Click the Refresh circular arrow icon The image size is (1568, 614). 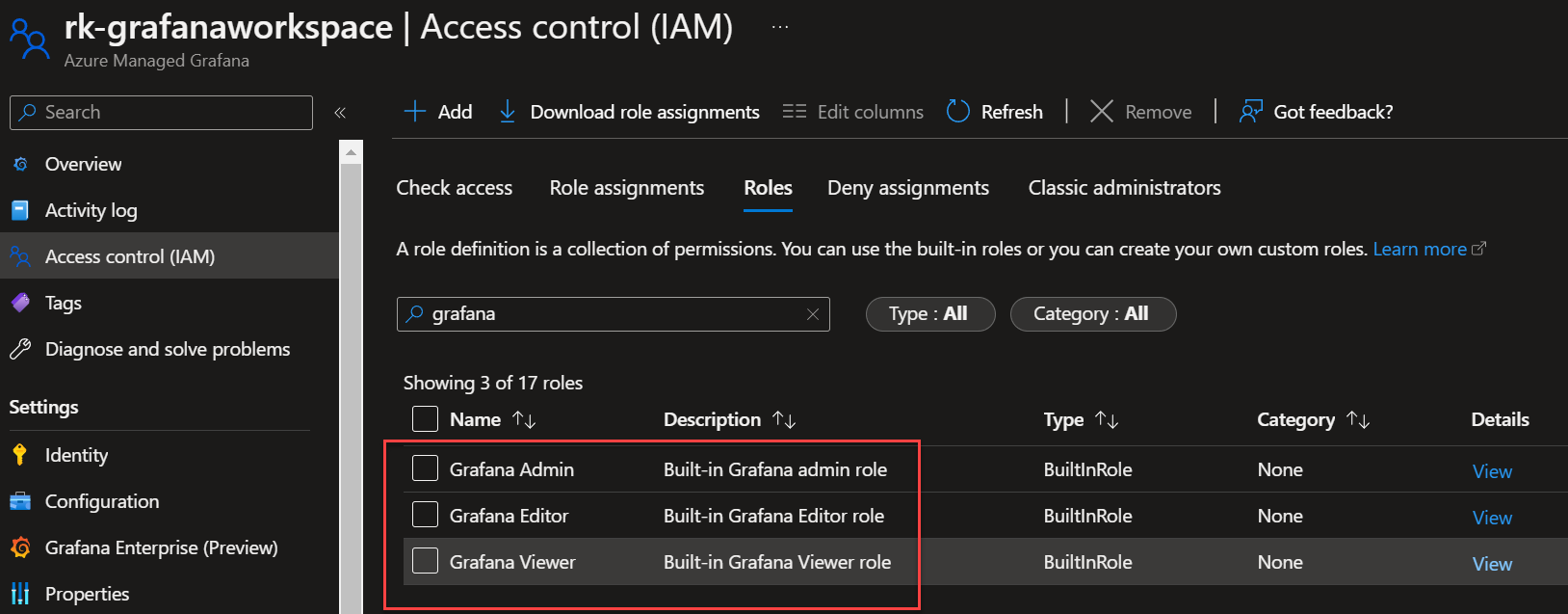[x=957, y=112]
